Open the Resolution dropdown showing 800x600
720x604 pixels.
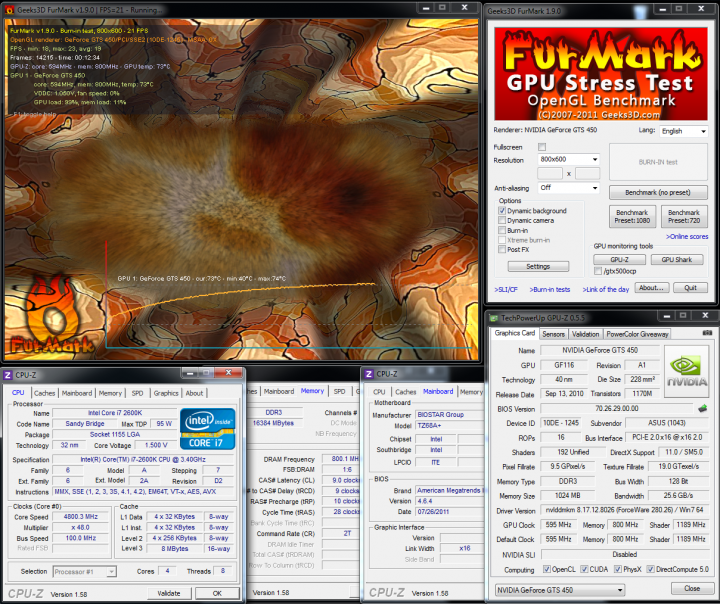pyautogui.click(x=568, y=159)
